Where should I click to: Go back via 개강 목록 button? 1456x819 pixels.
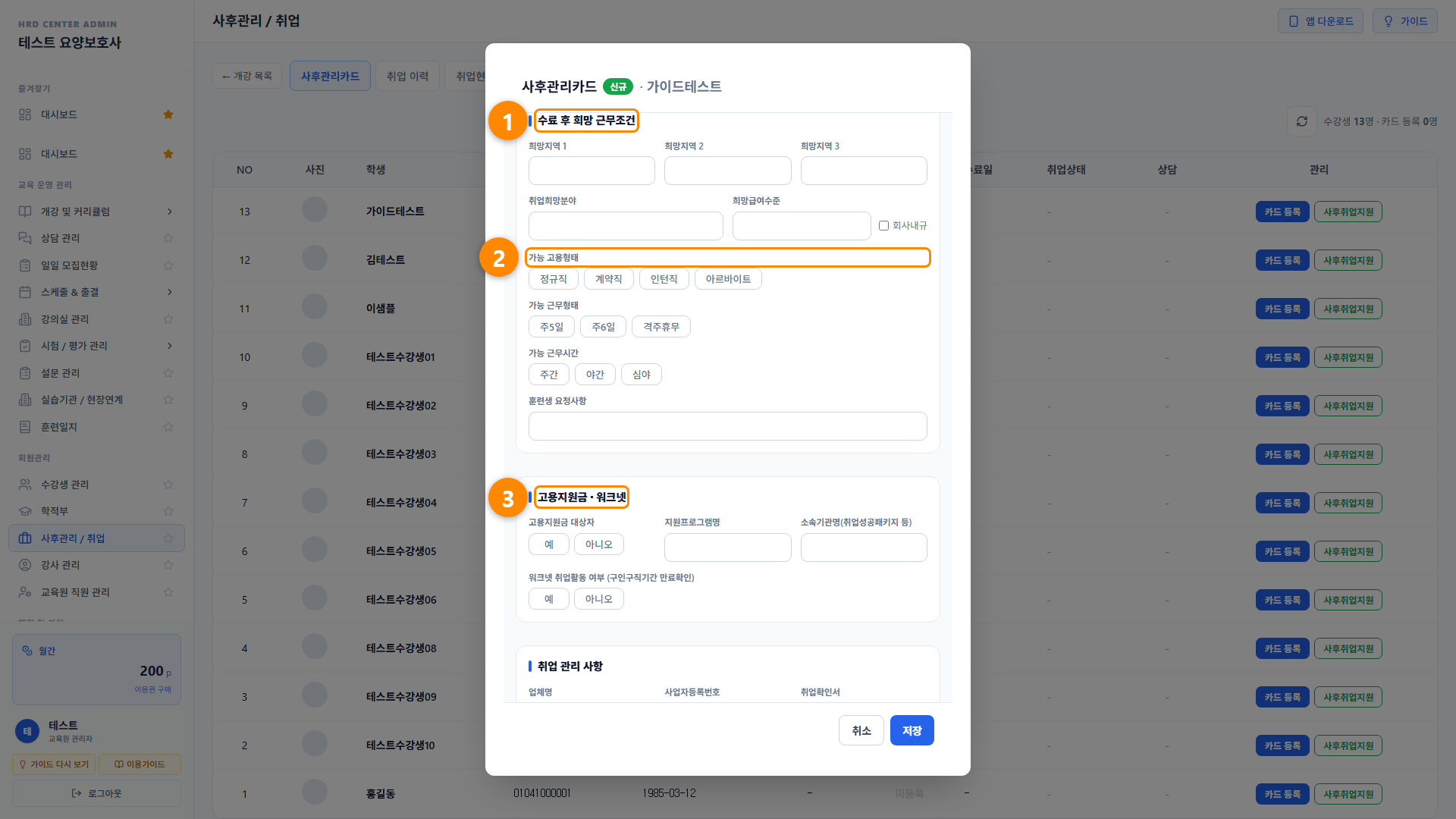click(x=247, y=76)
